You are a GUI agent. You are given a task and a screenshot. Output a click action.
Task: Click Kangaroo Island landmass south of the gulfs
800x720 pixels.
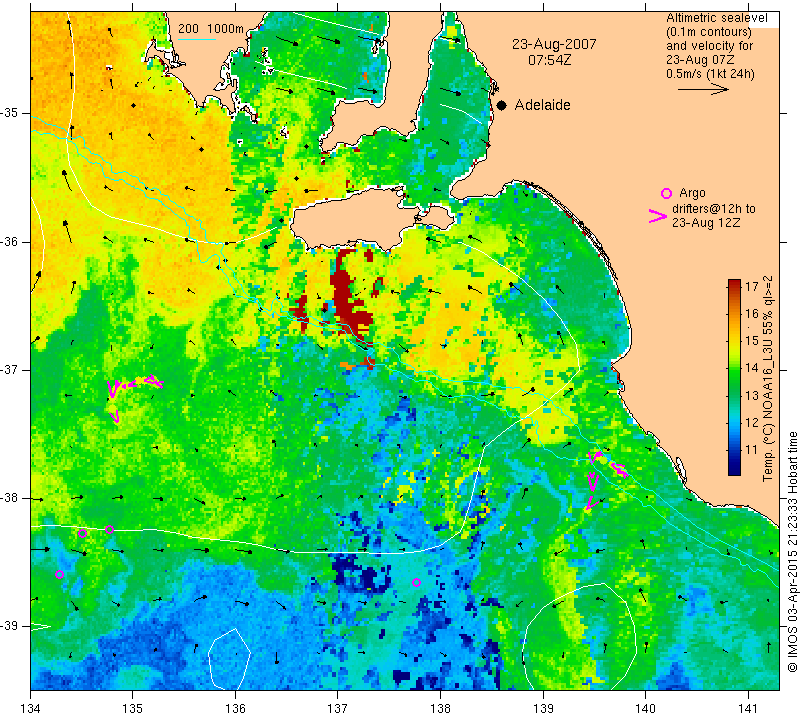click(x=357, y=218)
